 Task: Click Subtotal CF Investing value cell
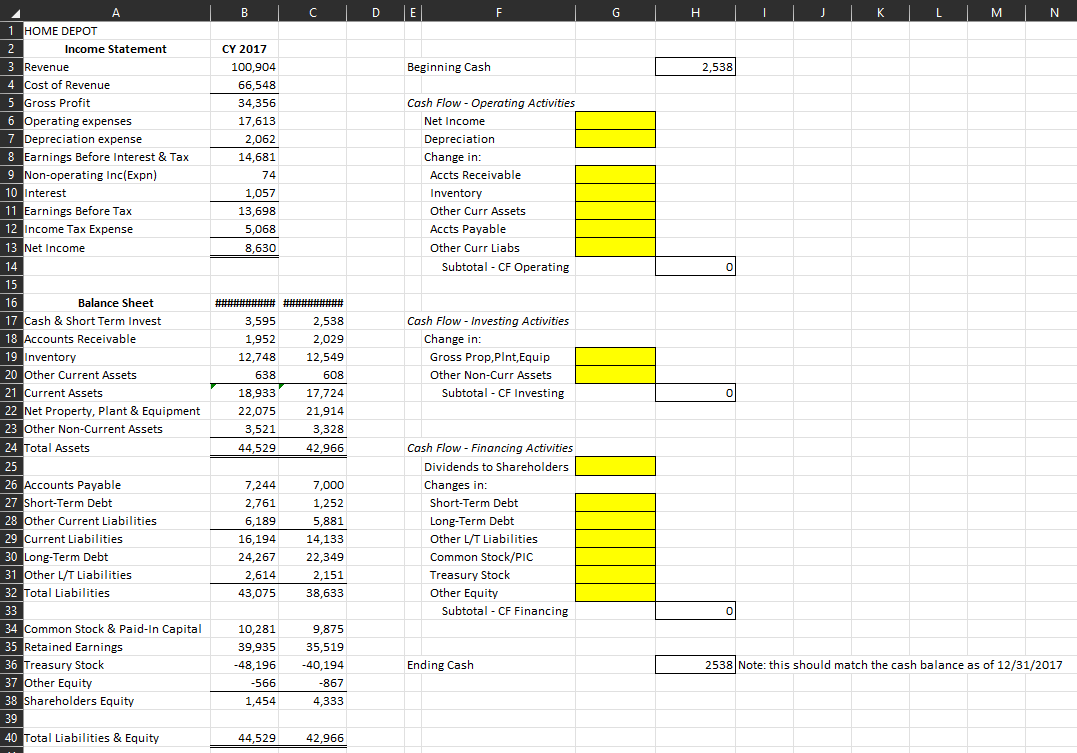pos(695,393)
